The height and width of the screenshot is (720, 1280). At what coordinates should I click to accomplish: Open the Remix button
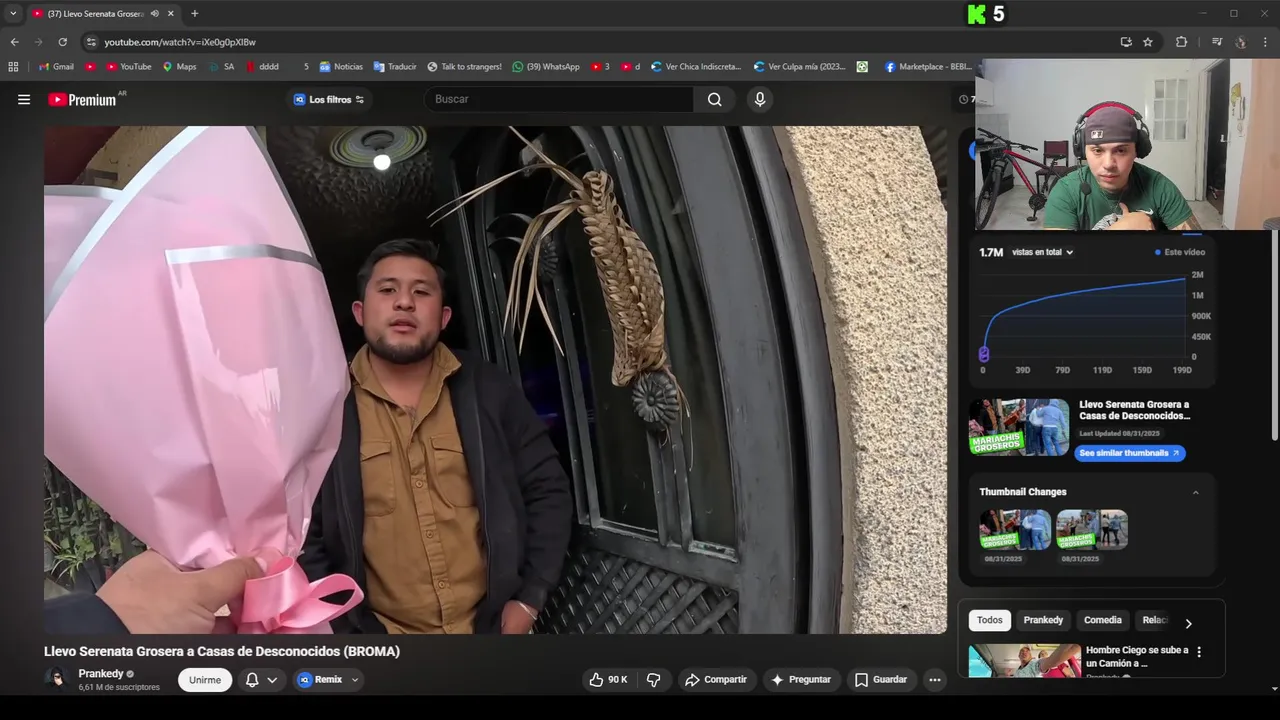320,680
